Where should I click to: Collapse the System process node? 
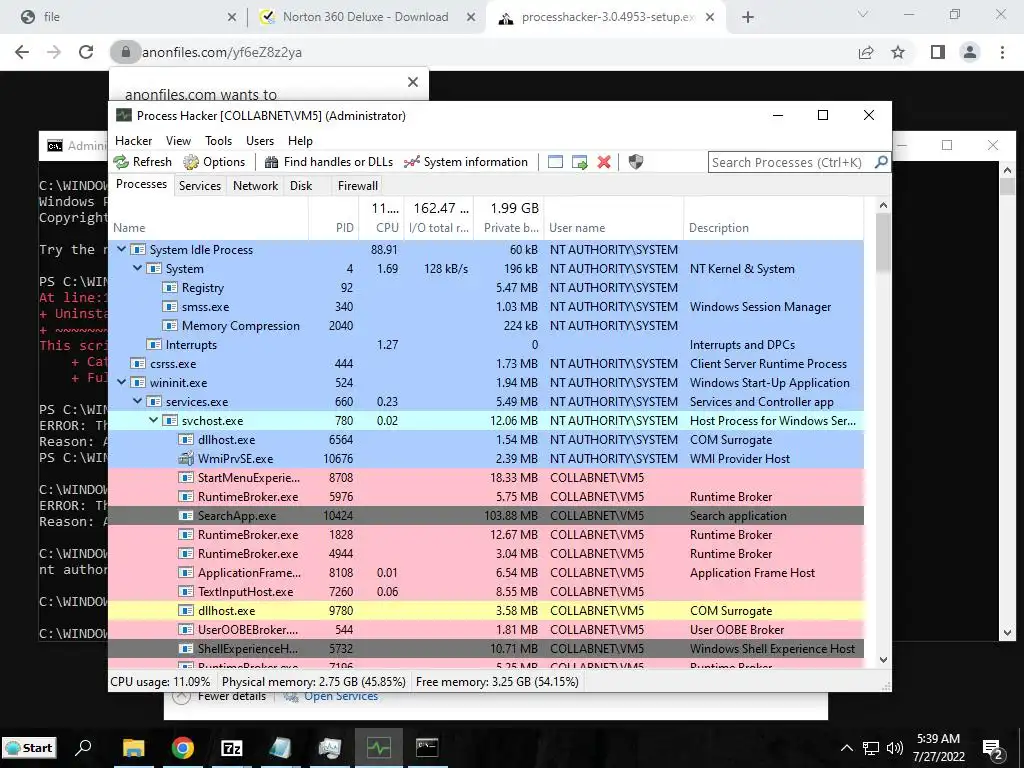click(138, 268)
